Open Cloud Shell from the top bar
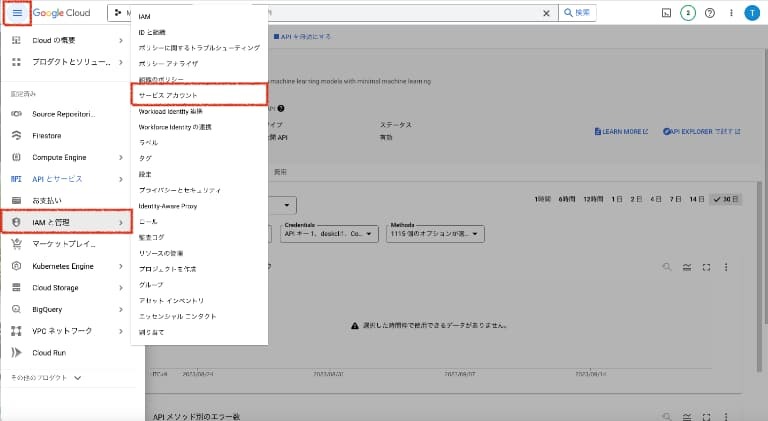Image resolution: width=768 pixels, height=421 pixels. [667, 13]
